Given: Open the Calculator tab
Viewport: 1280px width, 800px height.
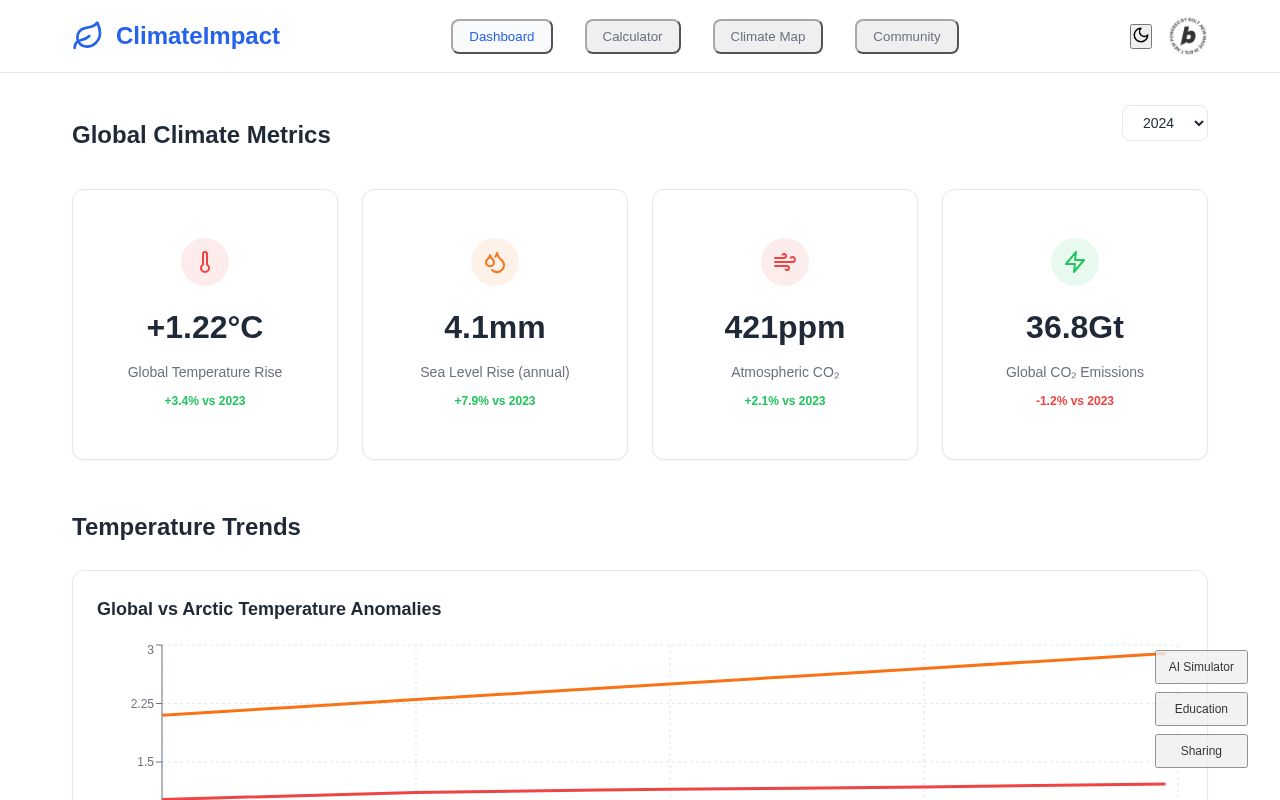Looking at the screenshot, I should tap(632, 37).
